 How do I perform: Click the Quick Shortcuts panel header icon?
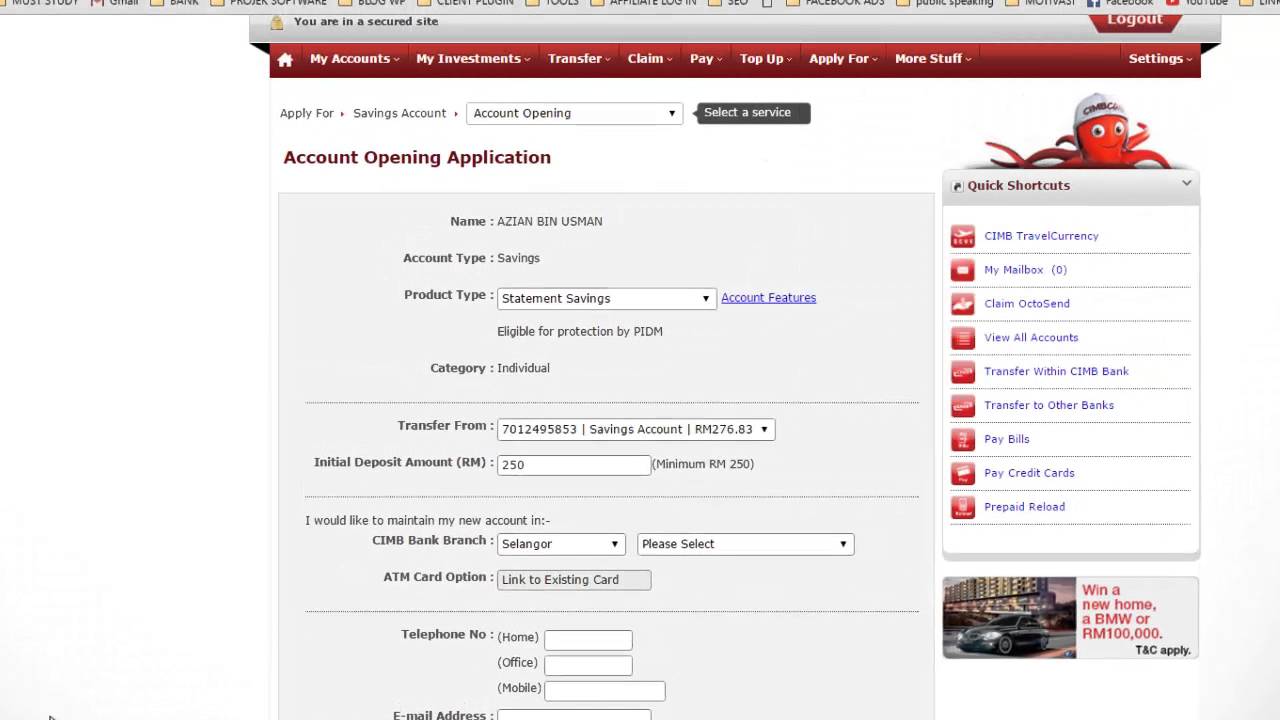point(957,186)
